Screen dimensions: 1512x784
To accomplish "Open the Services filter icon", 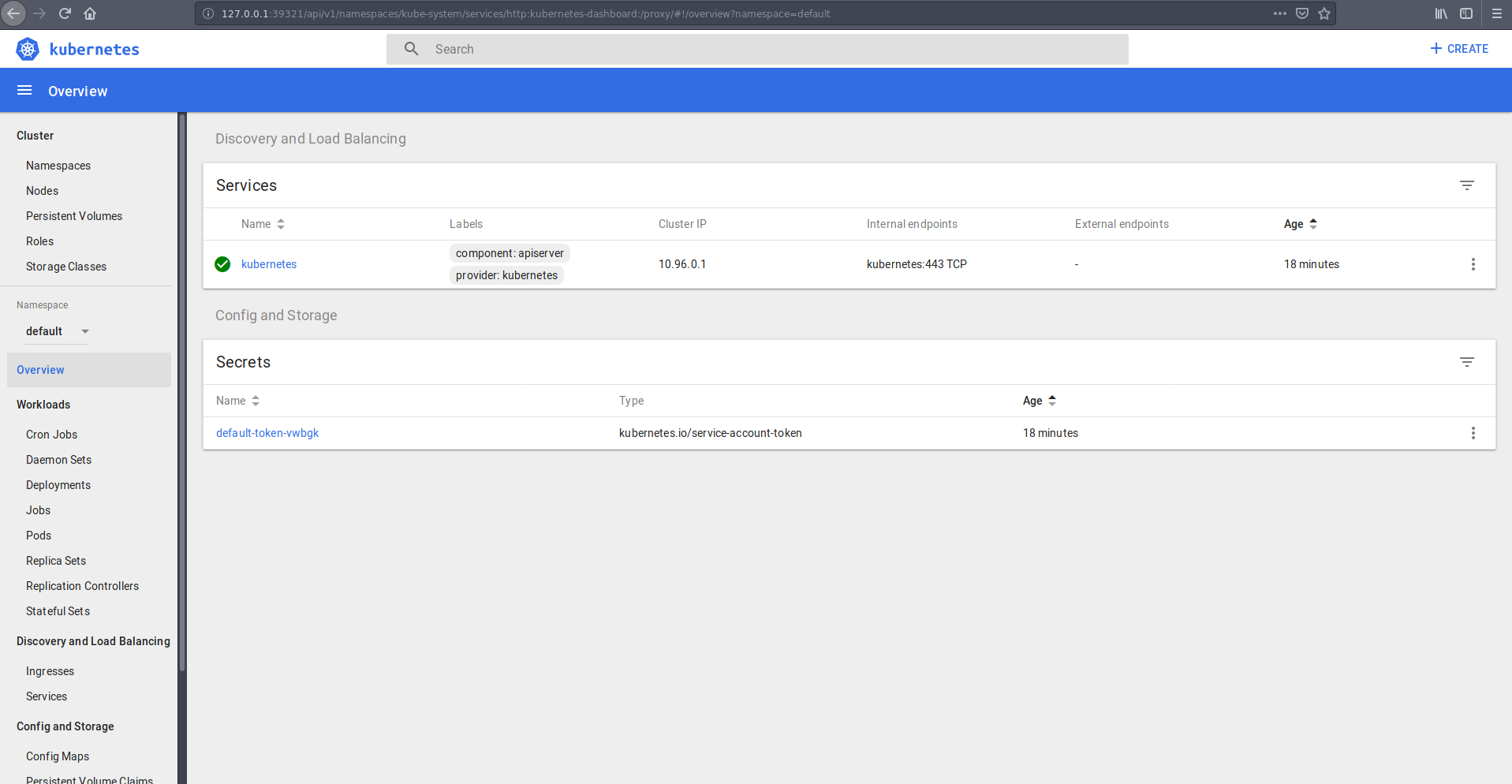I will tap(1466, 185).
